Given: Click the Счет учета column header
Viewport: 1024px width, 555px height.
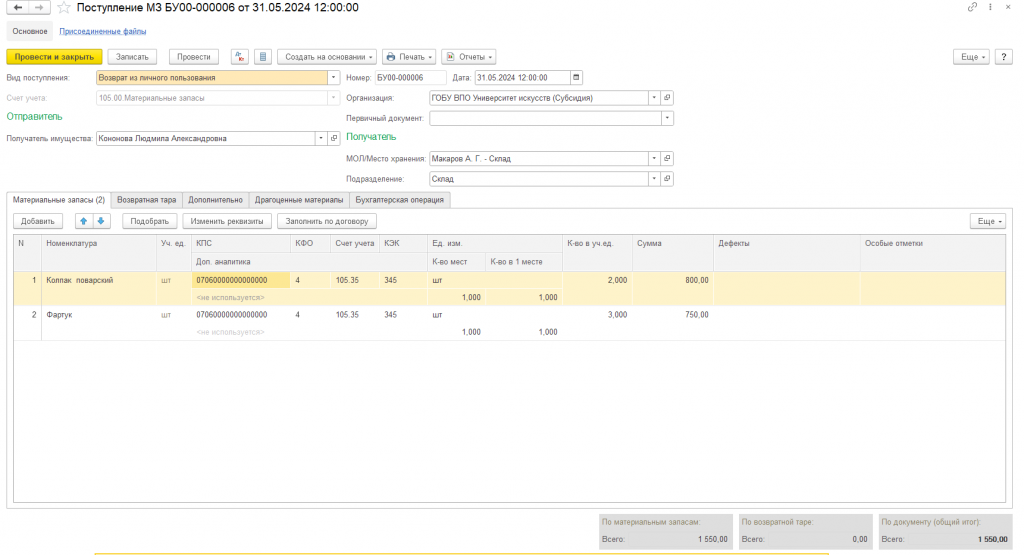Looking at the screenshot, I should tap(355, 243).
